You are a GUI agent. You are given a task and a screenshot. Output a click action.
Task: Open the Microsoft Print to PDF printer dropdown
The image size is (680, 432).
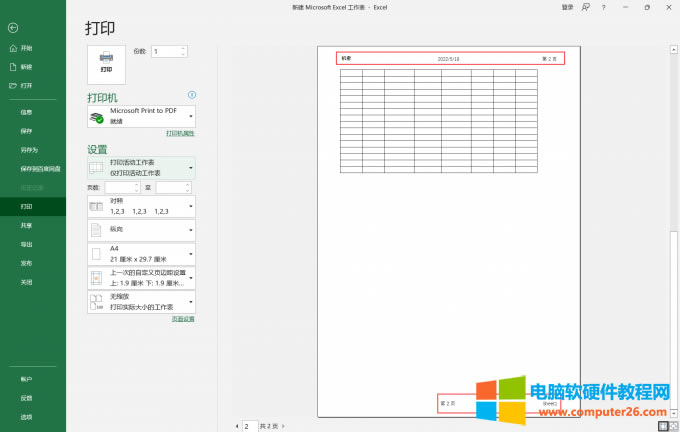[141, 117]
